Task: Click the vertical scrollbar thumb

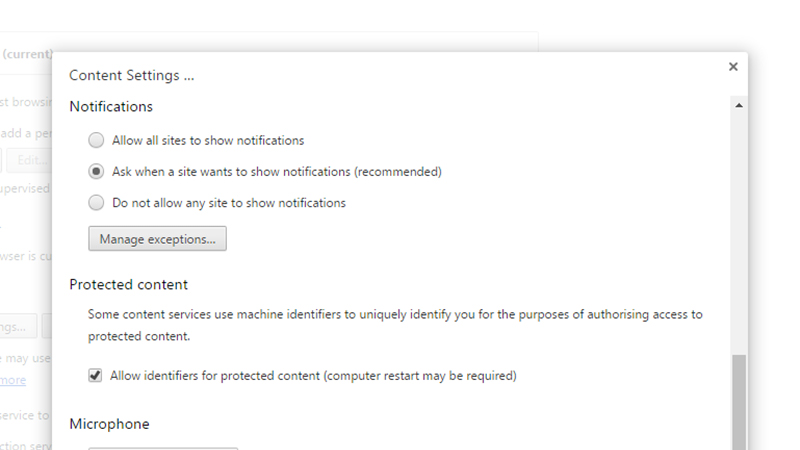Action: tap(739, 402)
